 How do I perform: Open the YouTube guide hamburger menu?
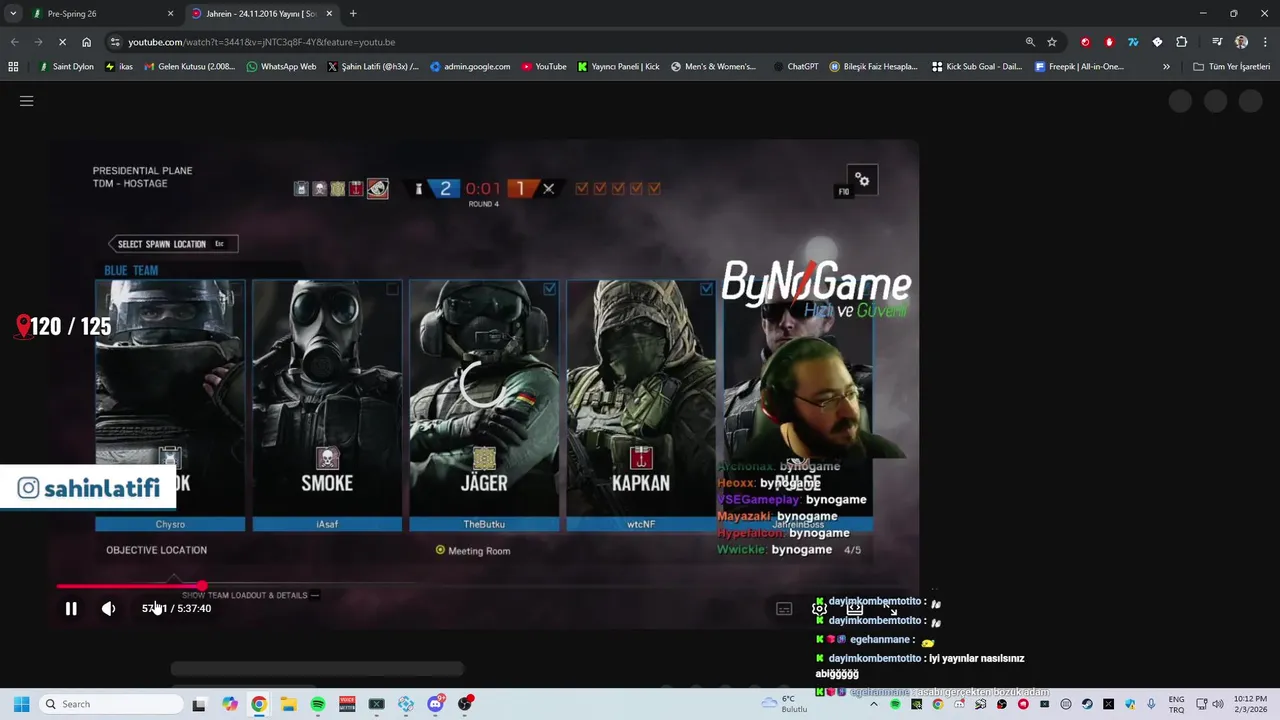click(x=27, y=101)
